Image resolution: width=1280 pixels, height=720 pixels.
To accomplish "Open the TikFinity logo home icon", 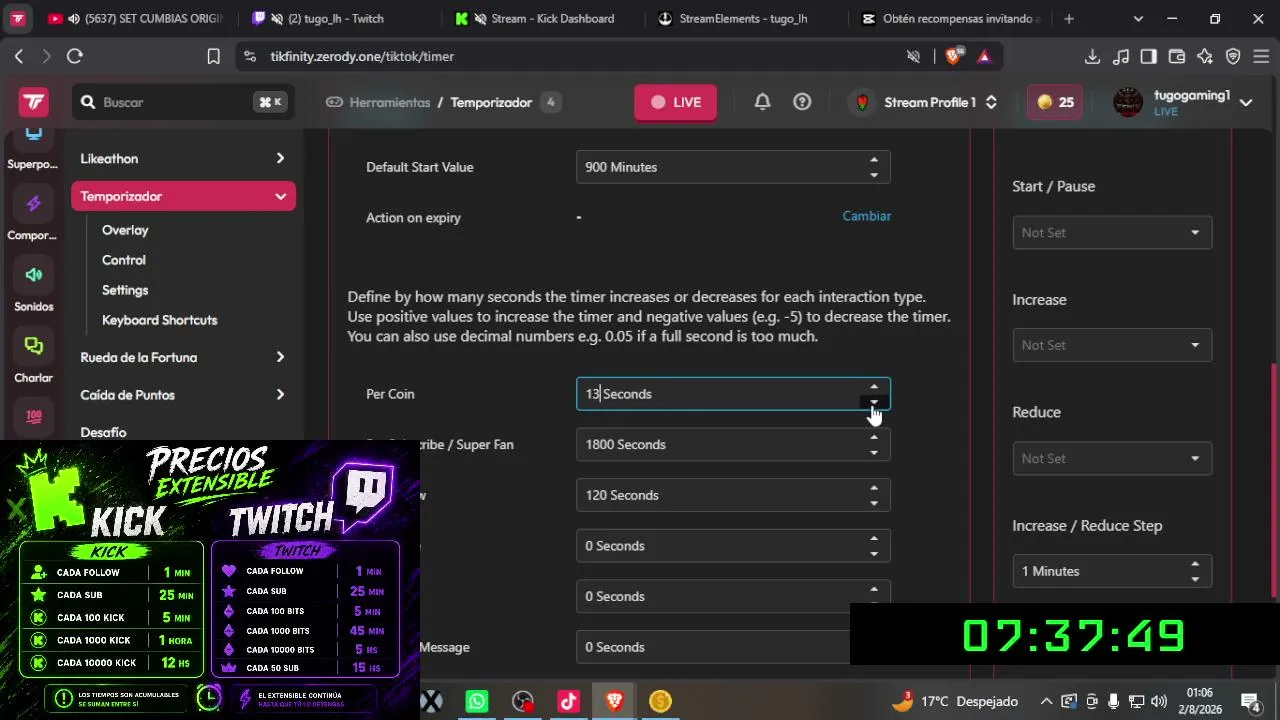I will pyautogui.click(x=34, y=102).
